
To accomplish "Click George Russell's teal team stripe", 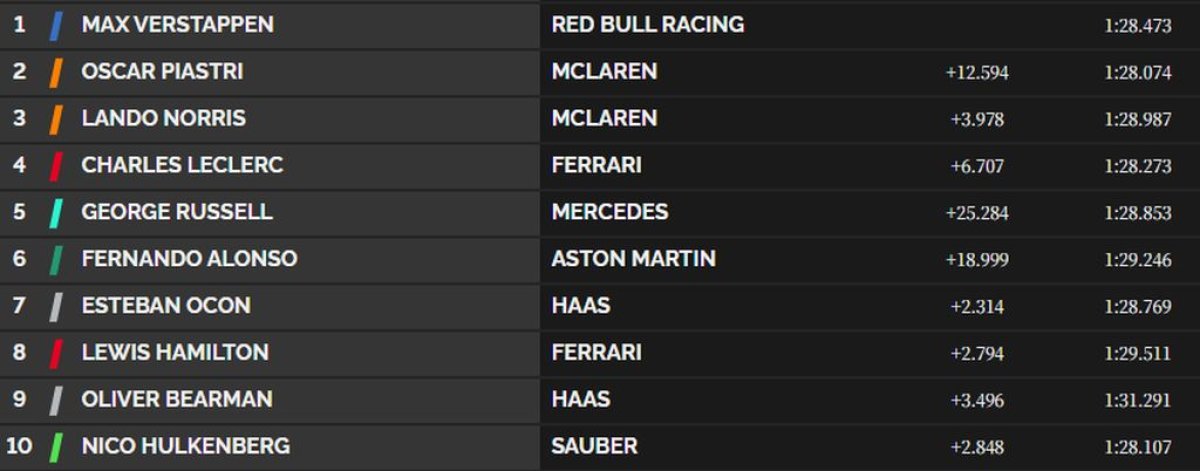I will click(x=57, y=212).
